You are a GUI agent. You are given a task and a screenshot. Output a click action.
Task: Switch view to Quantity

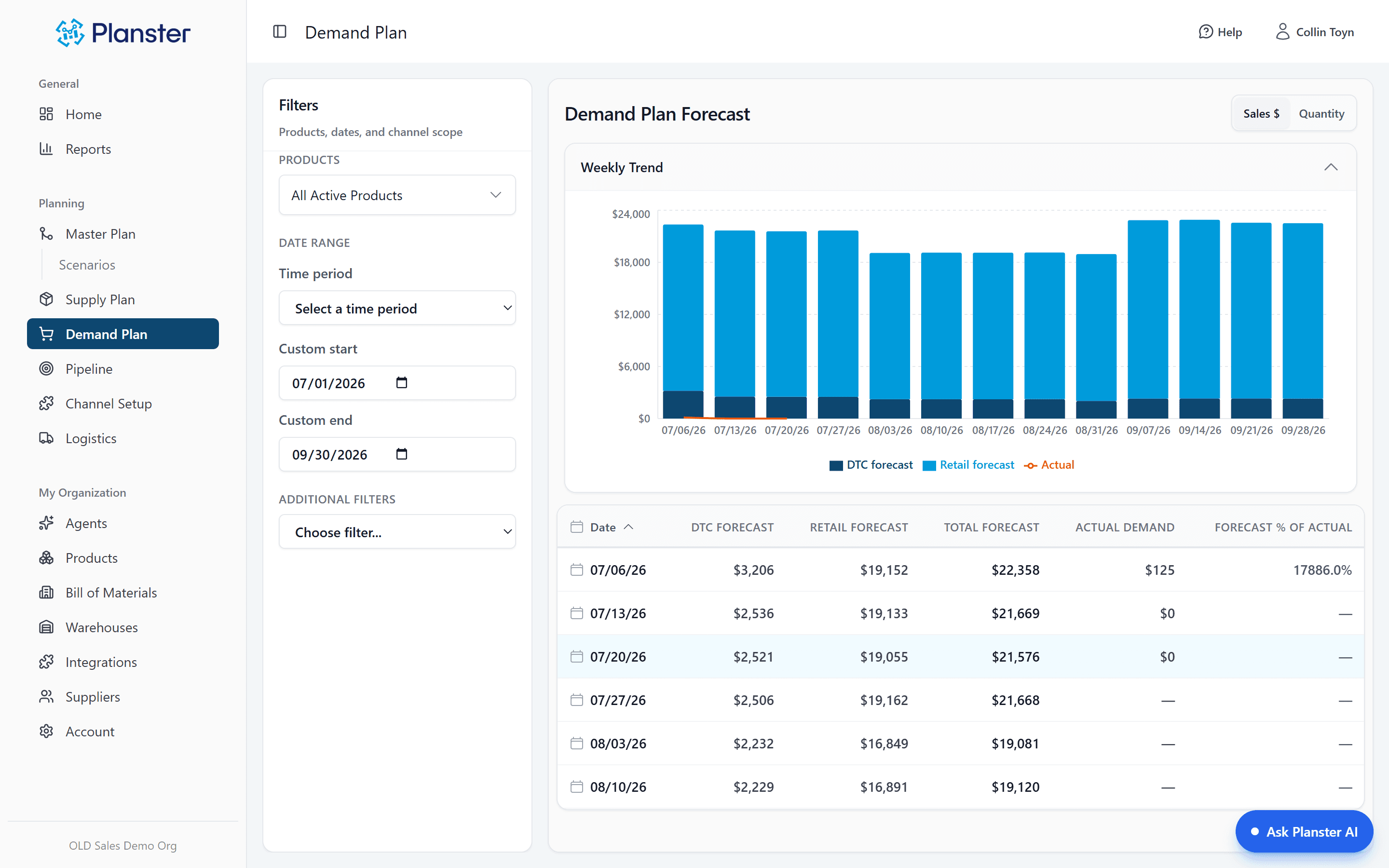1321,114
